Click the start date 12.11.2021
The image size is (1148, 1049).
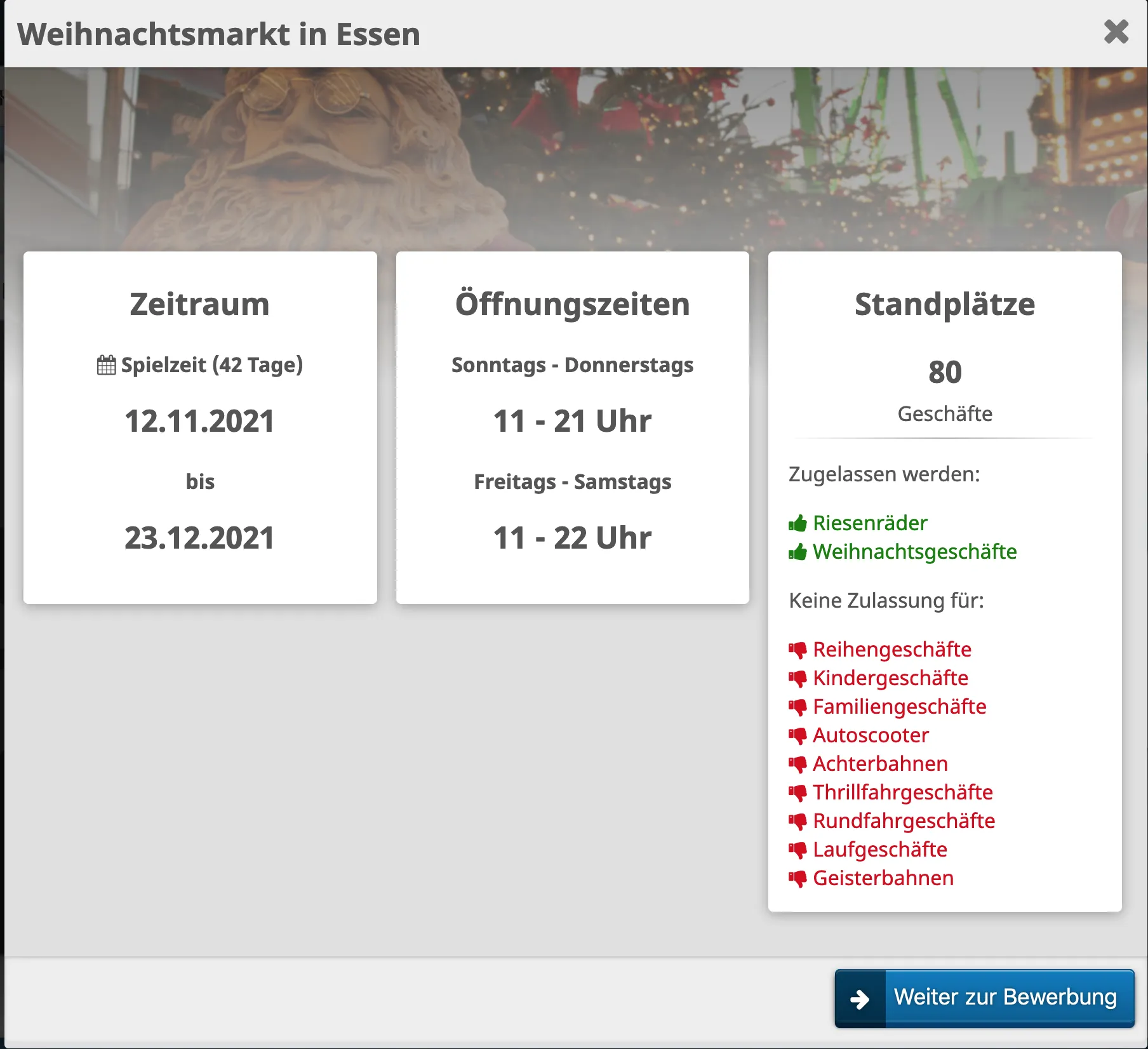[x=199, y=421]
